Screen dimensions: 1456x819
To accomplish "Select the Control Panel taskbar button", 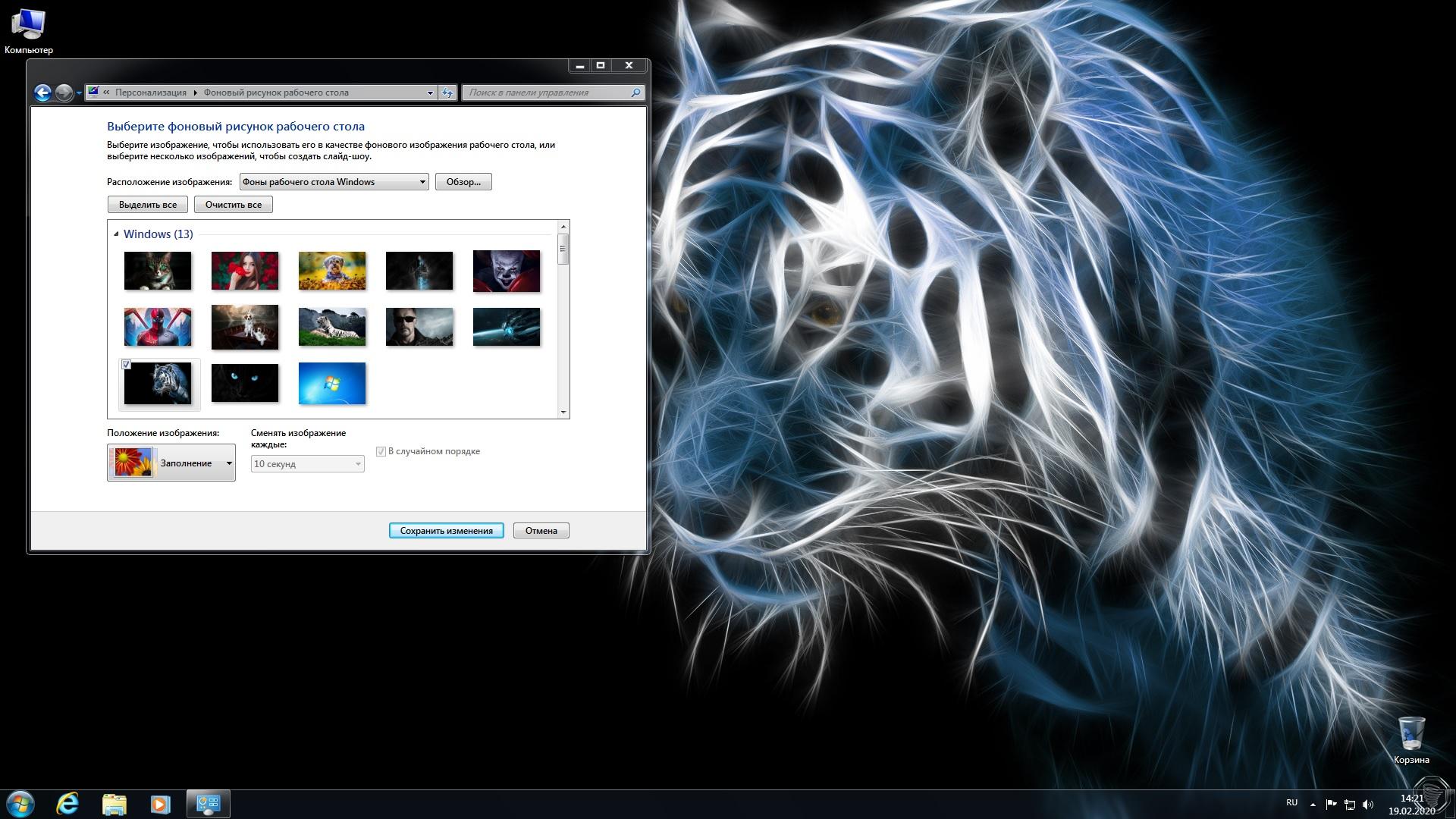I will pos(208,804).
